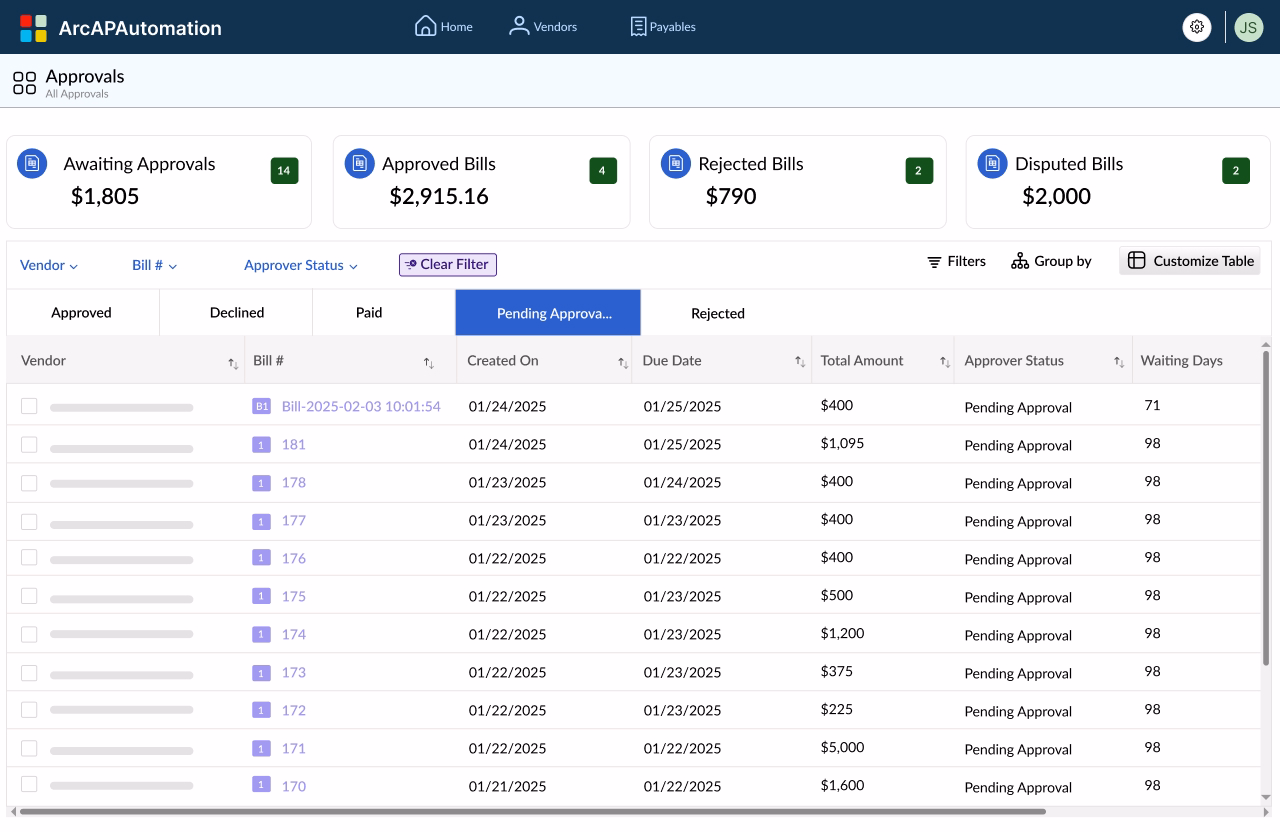This screenshot has width=1280, height=832.
Task: Click the badge icon next to bill 173
Action: tap(261, 672)
